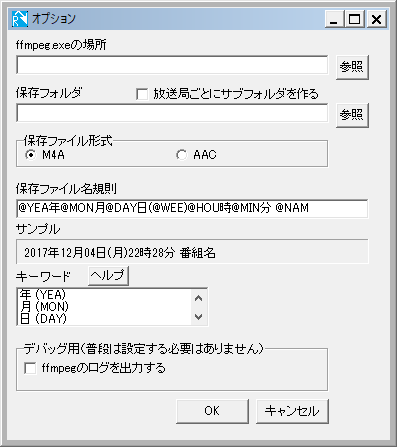Select the AAC file format option
Viewport: 397px width, 447px height.
point(181,155)
